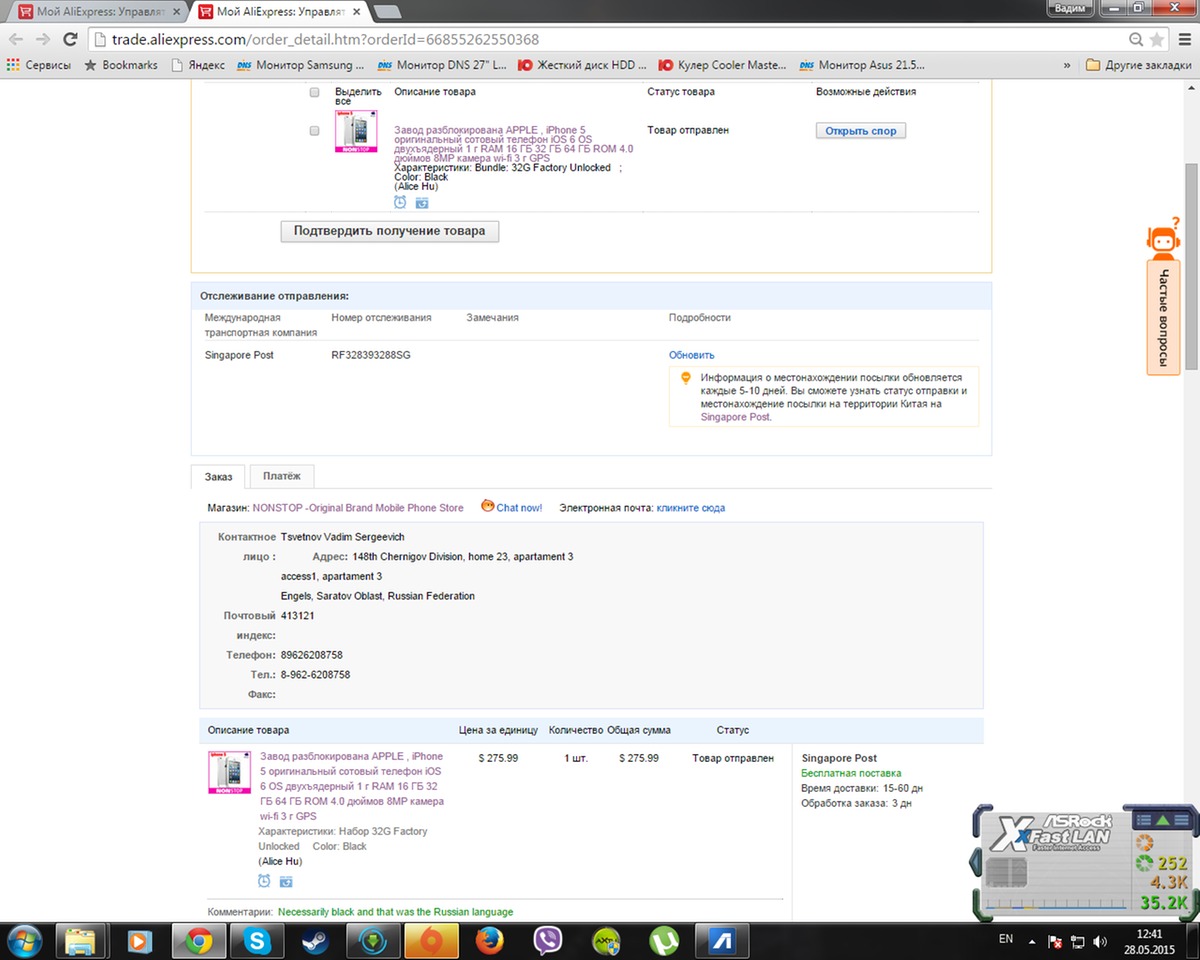Reload the page with the Chrome refresh button
The height and width of the screenshot is (960, 1200).
[x=70, y=40]
